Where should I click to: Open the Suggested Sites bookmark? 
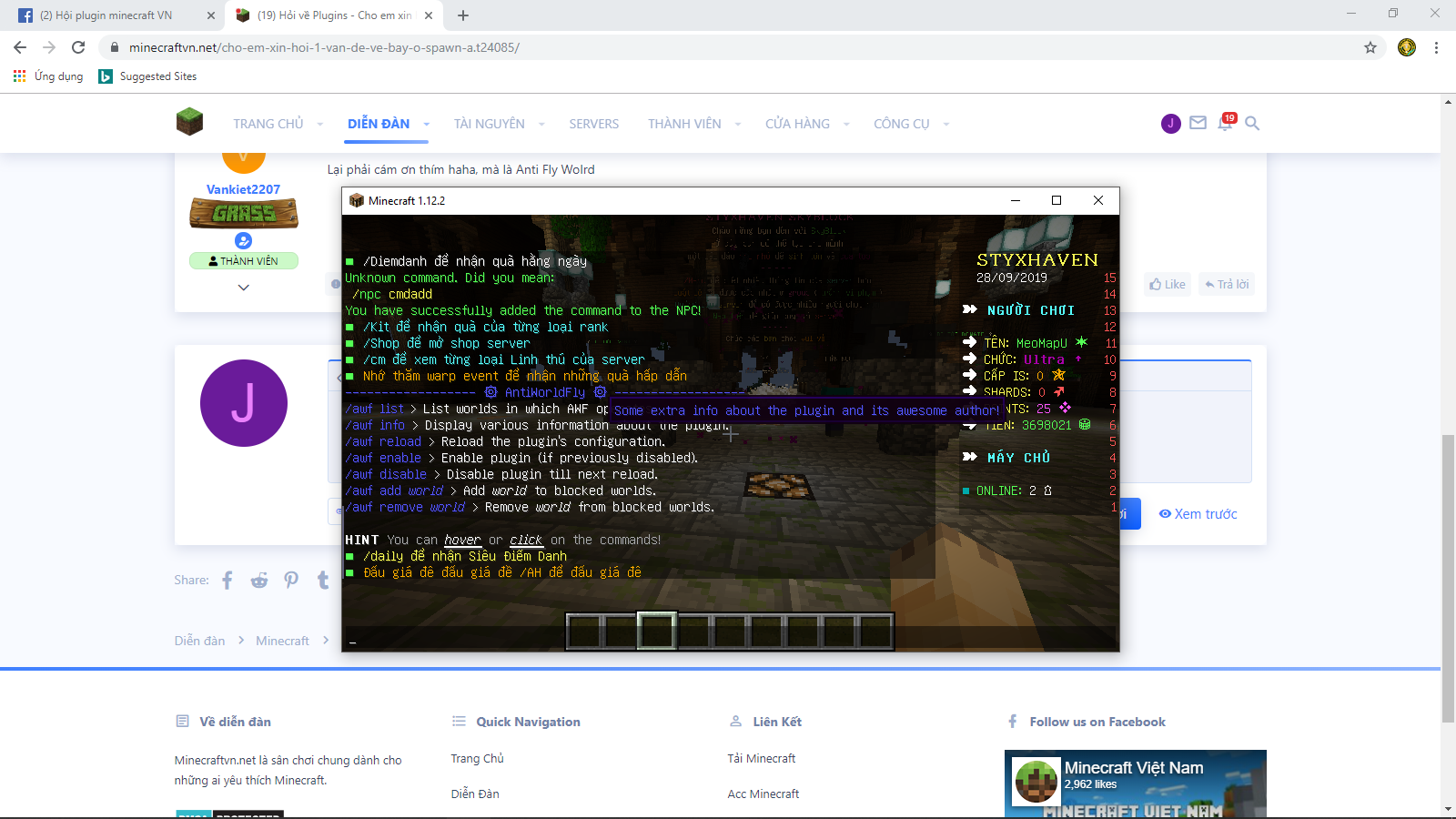point(147,76)
